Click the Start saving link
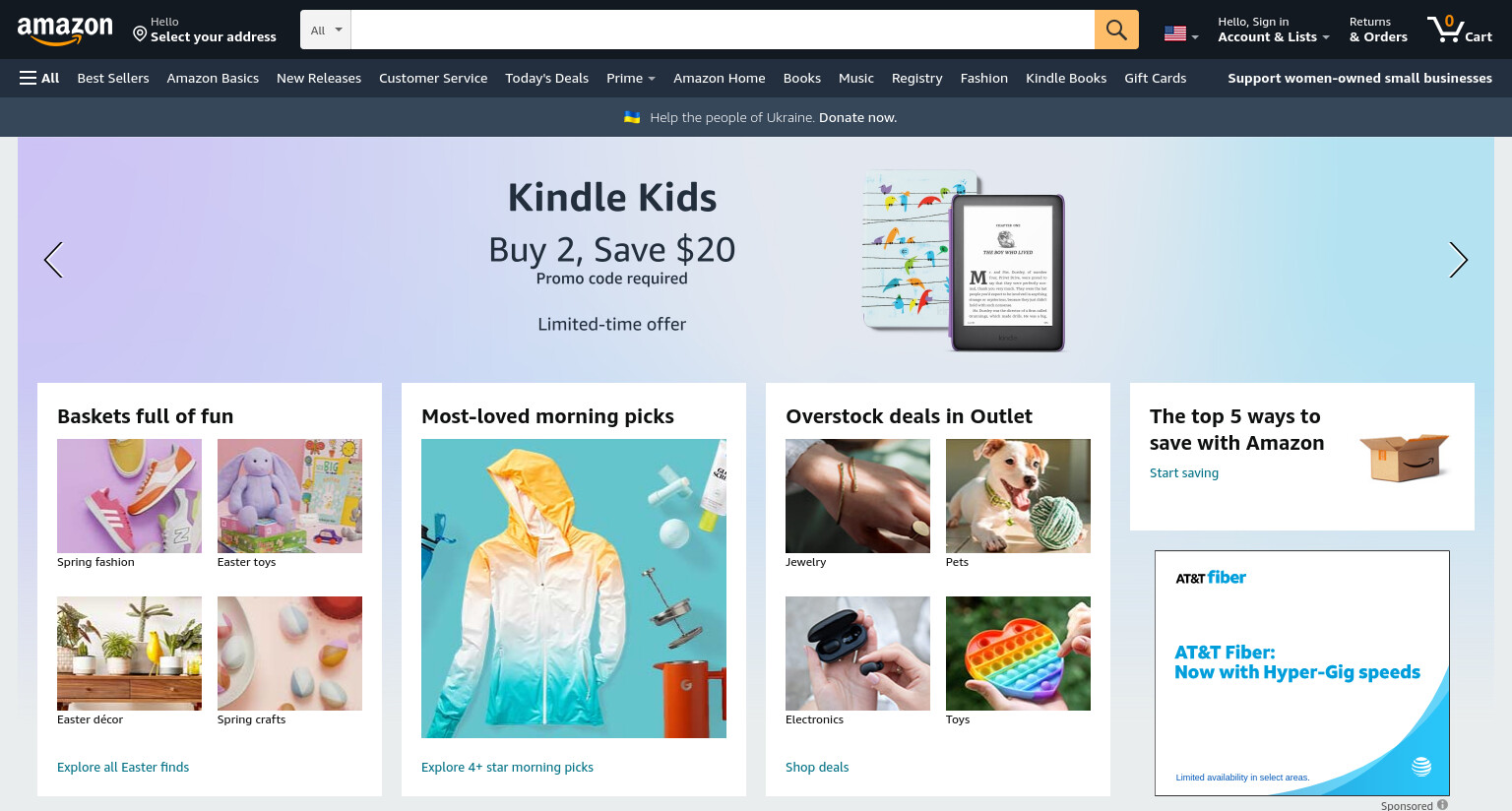The image size is (1512, 811). pyautogui.click(x=1184, y=472)
